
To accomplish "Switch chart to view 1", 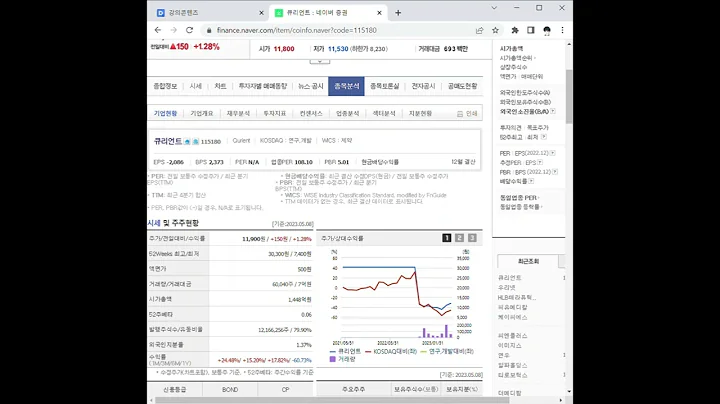I will [x=446, y=238].
